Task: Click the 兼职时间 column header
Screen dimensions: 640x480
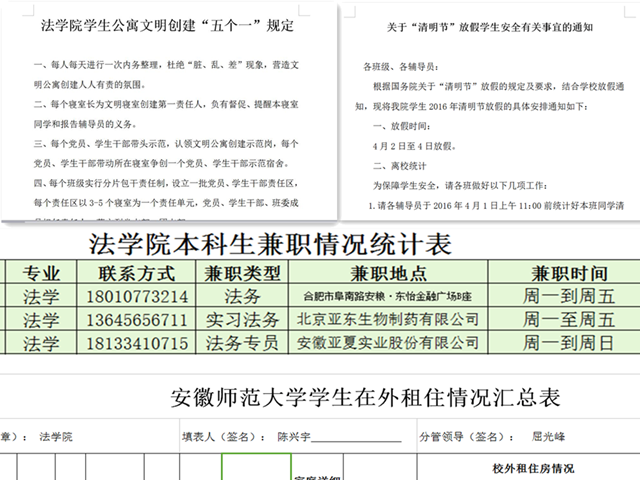Action: coord(563,273)
